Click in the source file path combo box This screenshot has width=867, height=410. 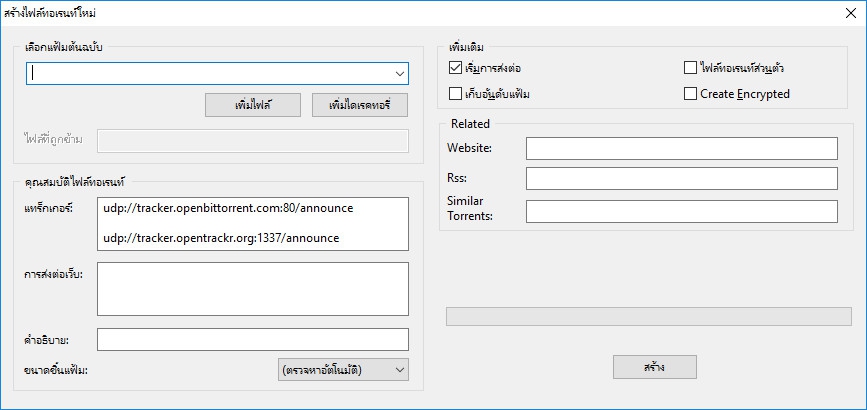[x=210, y=73]
